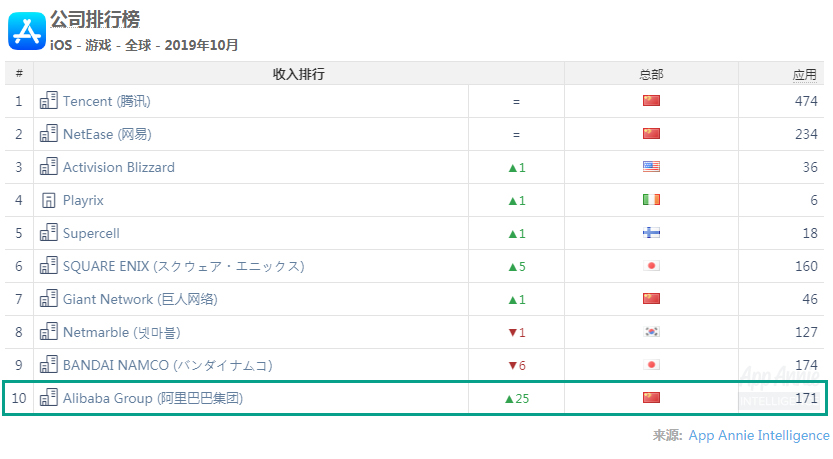Click the company icon next to Playrix
This screenshot has width=833, height=459.
(49, 200)
